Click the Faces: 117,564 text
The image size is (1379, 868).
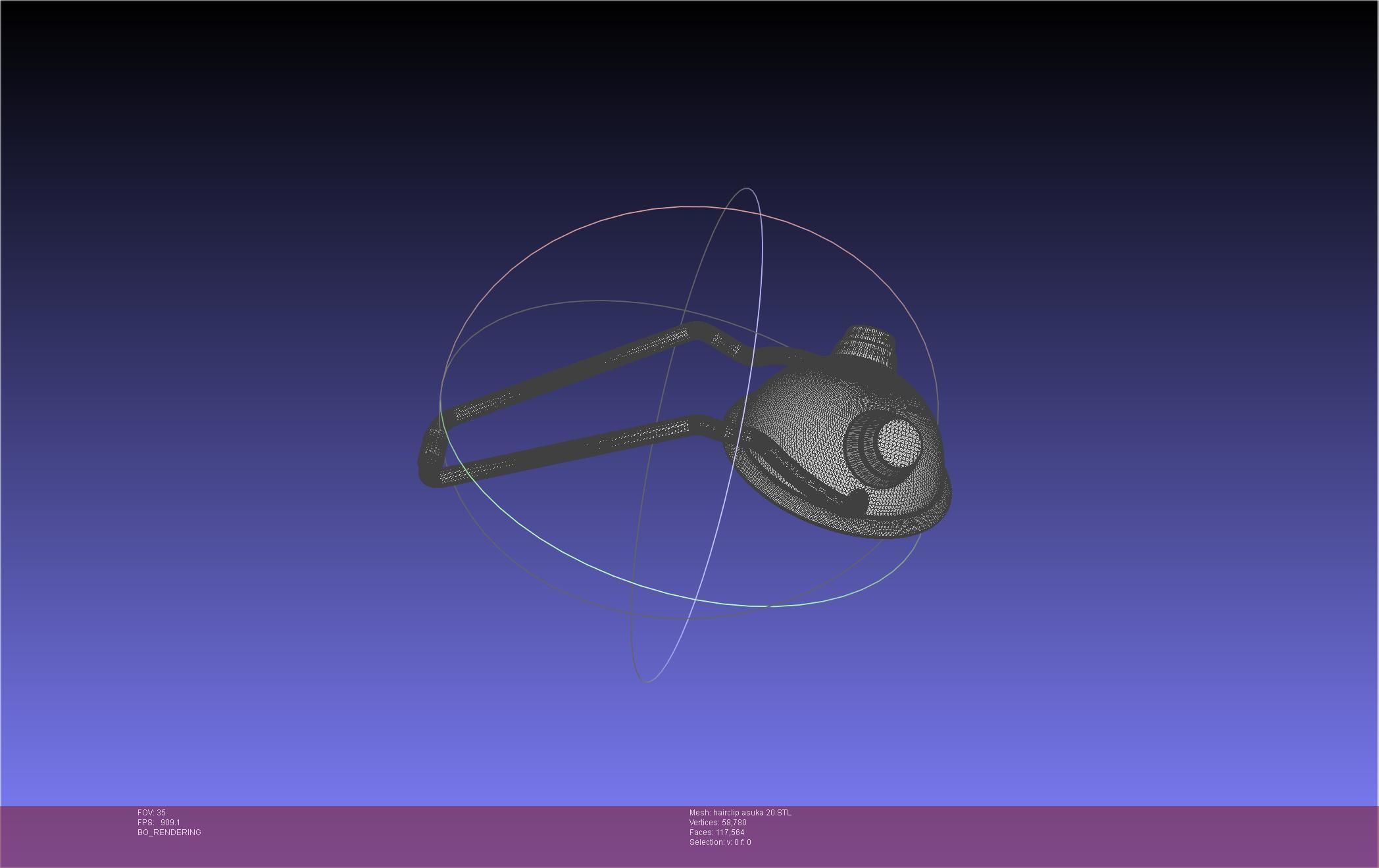716,832
